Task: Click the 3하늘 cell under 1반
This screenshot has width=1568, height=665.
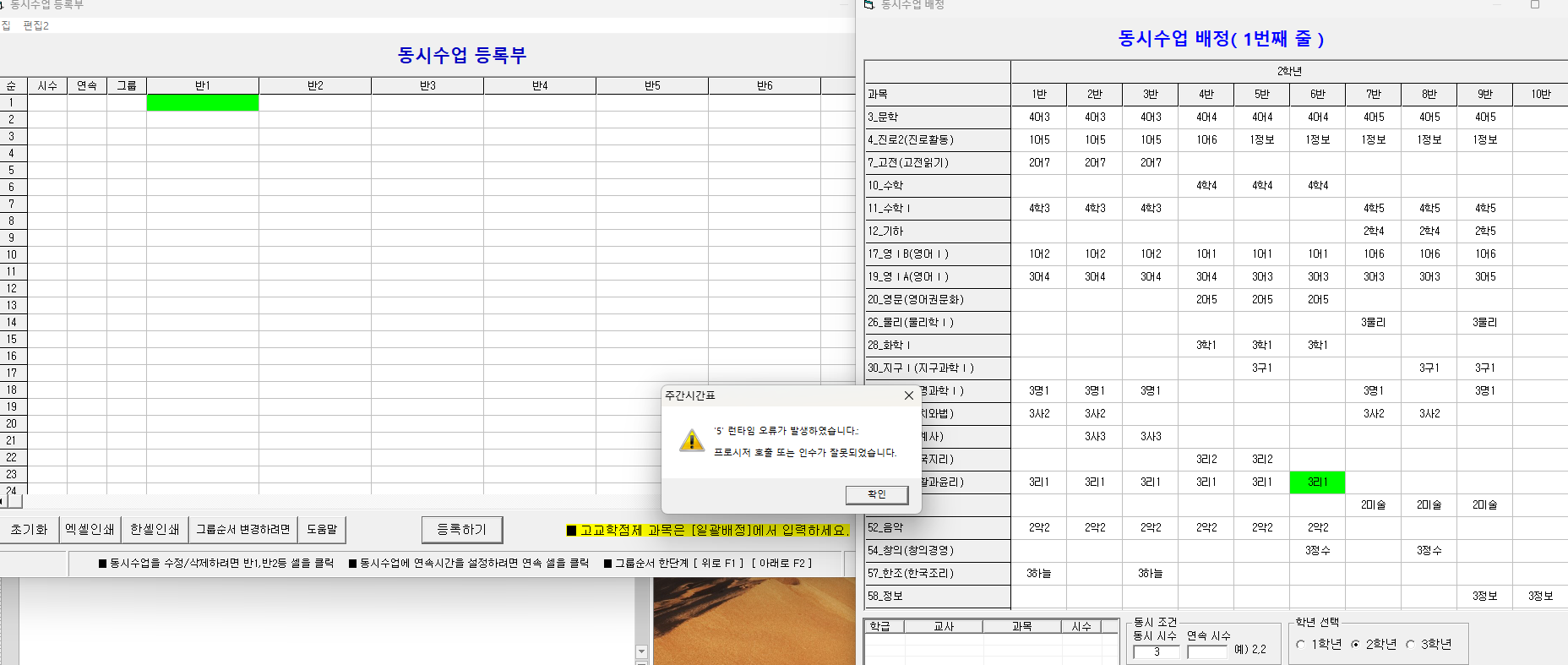Action: click(1039, 573)
